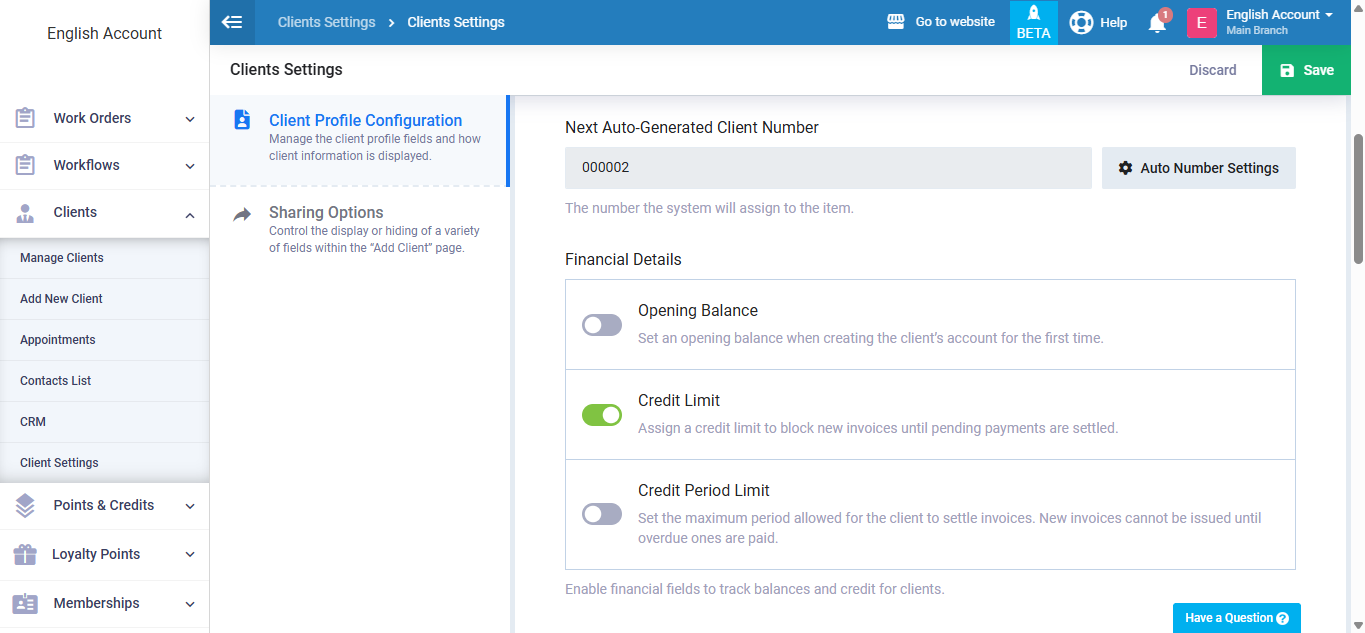Click the back arrow collapse menu icon
The width and height of the screenshot is (1365, 633).
point(232,22)
